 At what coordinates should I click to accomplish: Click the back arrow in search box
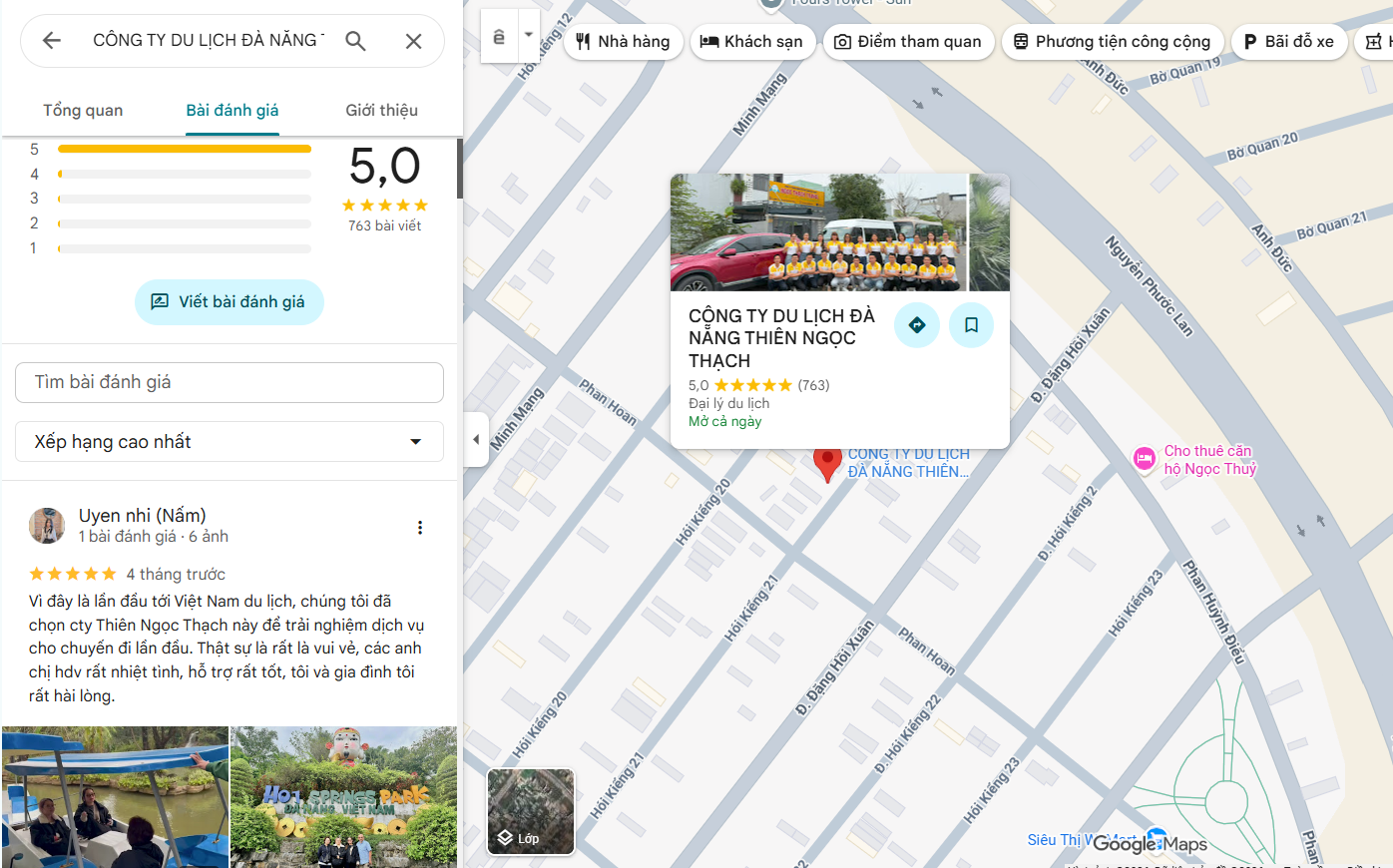coord(52,40)
